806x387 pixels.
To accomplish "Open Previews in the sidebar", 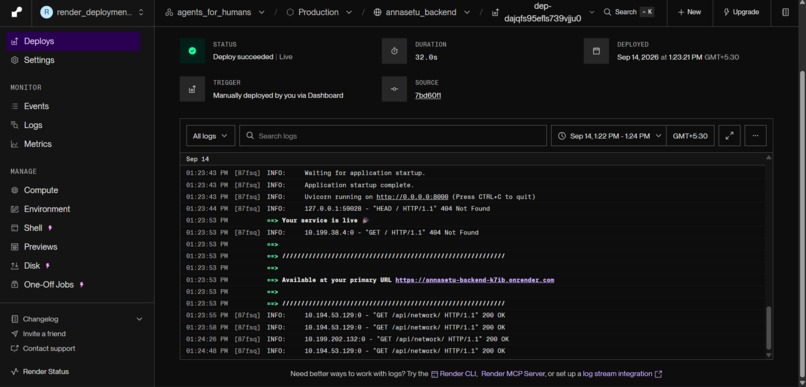I will (72, 247).
